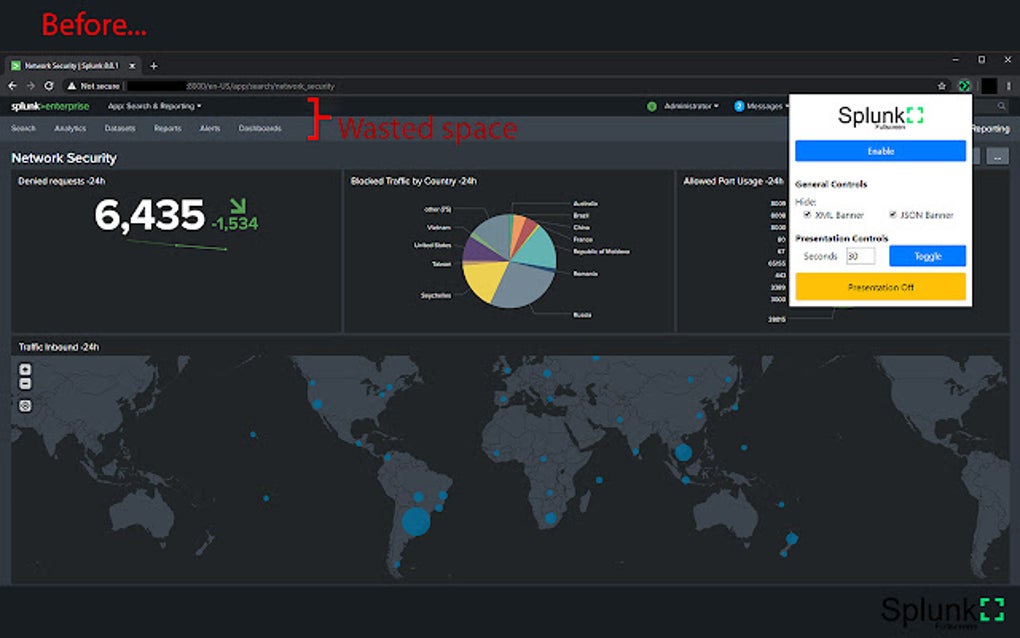The height and width of the screenshot is (638, 1020).
Task: Zoom in on the Traffic Inbound map
Action: tap(25, 369)
